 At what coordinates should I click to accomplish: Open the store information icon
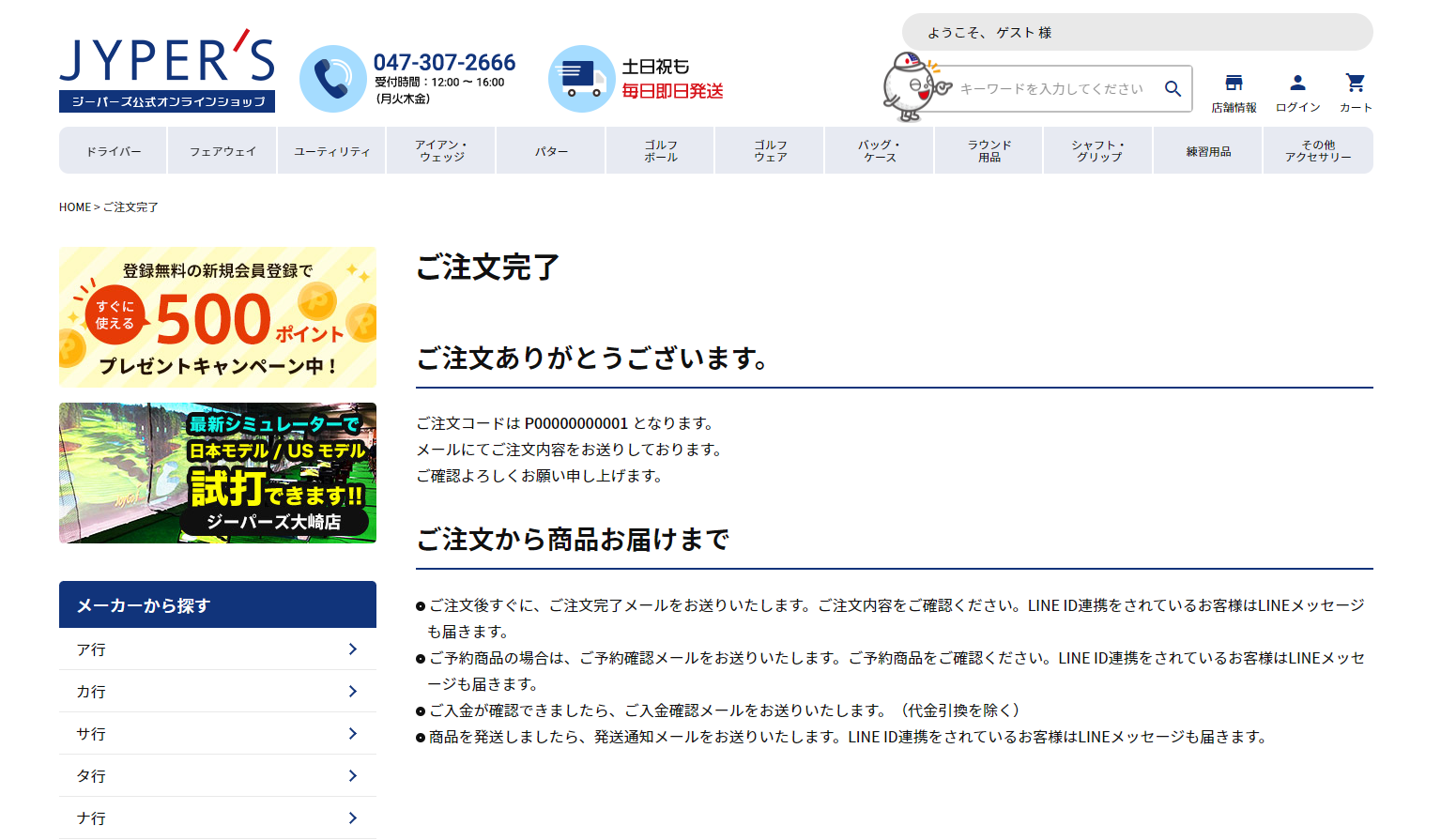click(x=1234, y=84)
